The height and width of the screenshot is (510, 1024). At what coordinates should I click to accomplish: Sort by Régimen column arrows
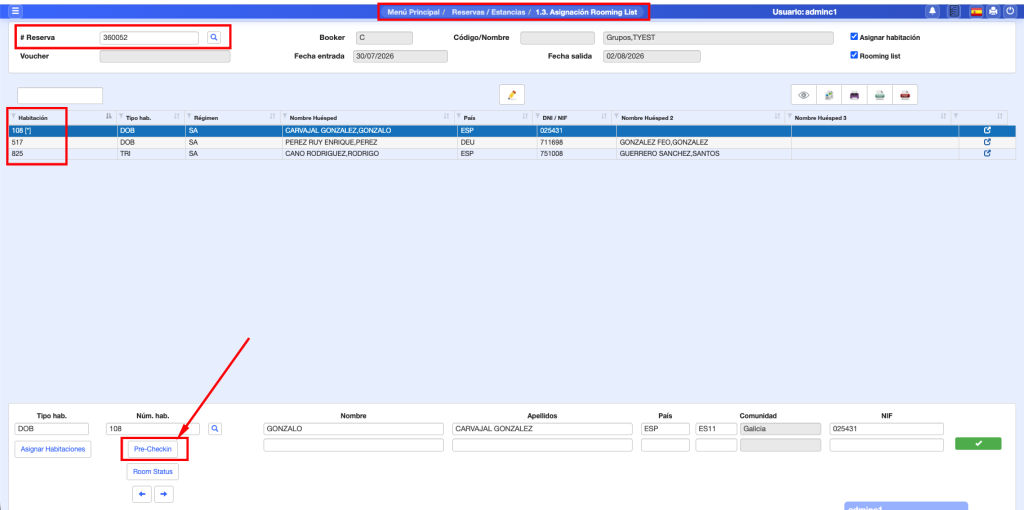pyautogui.click(x=272, y=116)
